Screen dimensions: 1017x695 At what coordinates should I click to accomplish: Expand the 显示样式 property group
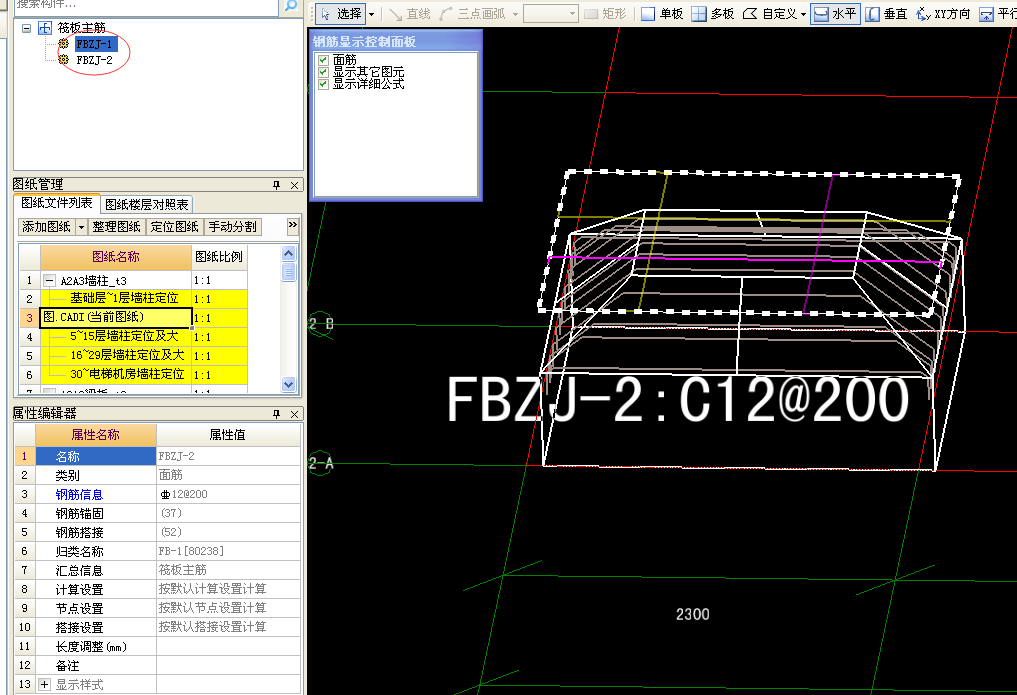[x=44, y=685]
